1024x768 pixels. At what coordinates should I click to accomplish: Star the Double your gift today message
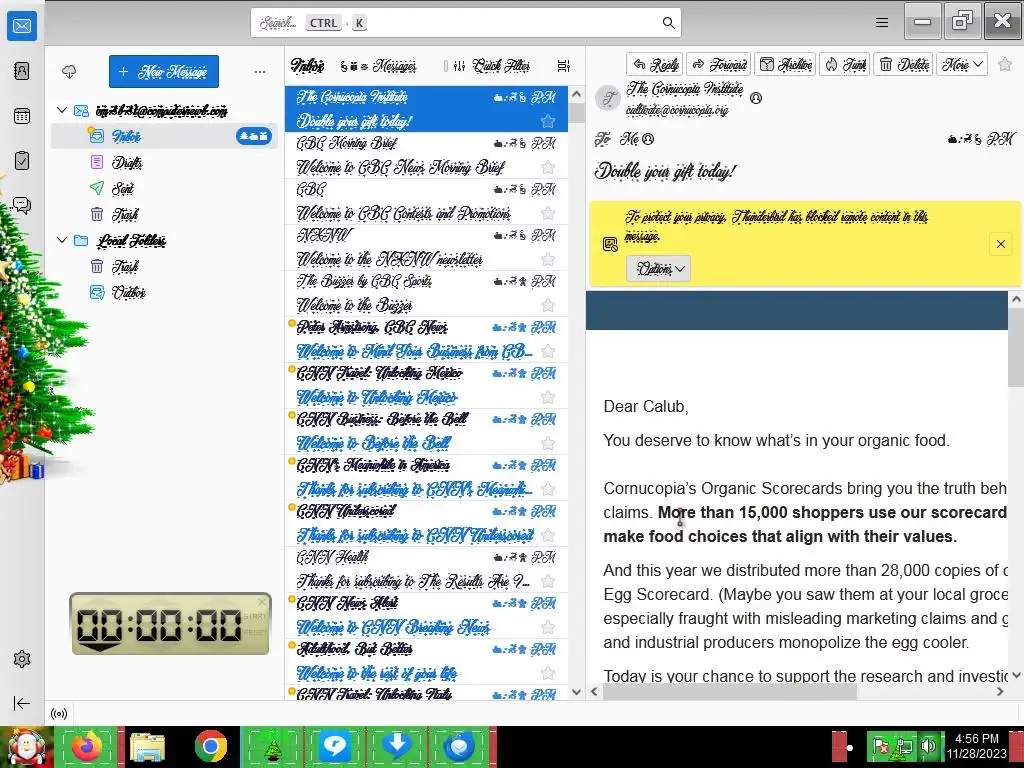click(548, 121)
